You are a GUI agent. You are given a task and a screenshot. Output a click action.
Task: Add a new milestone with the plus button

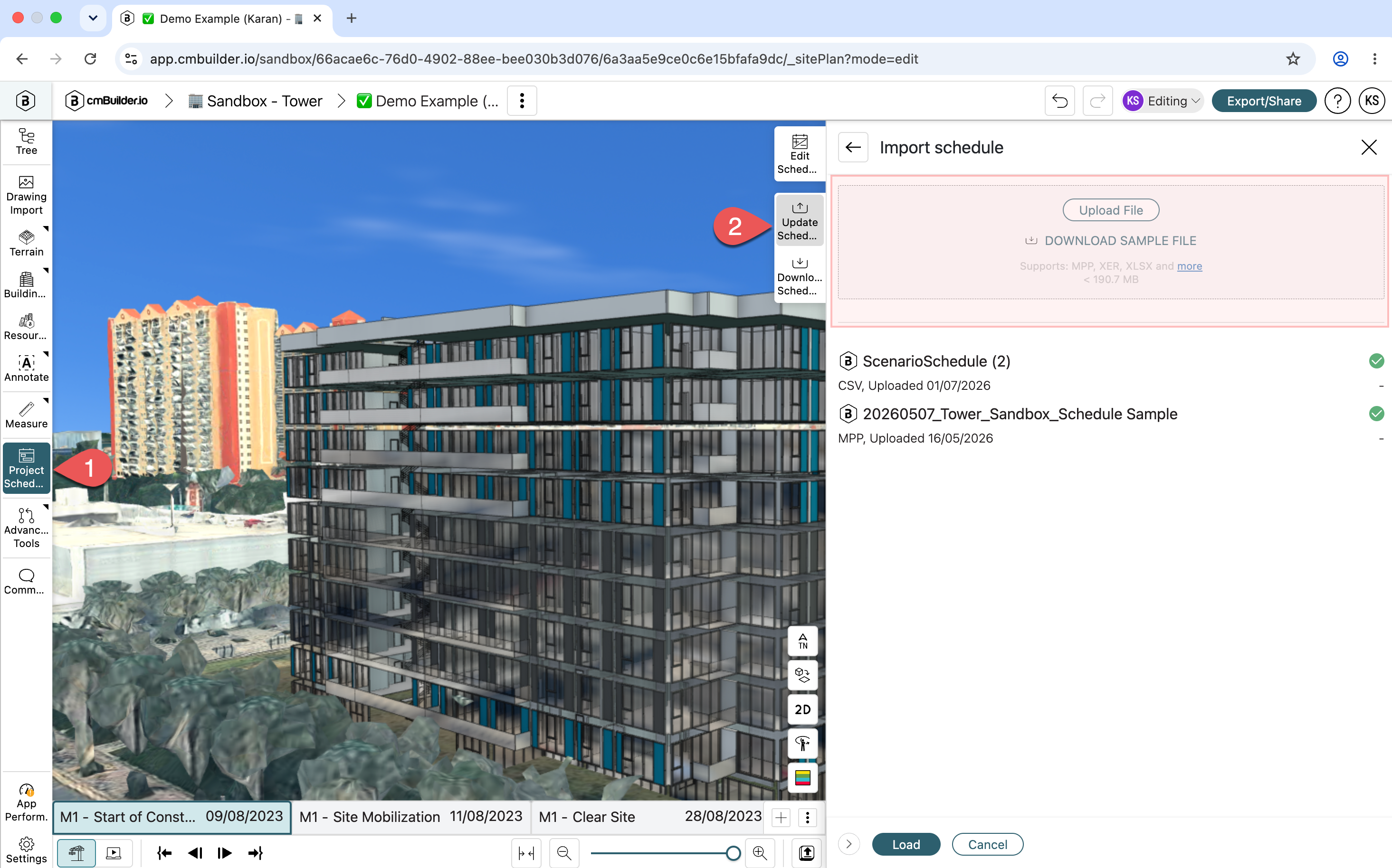(x=781, y=818)
